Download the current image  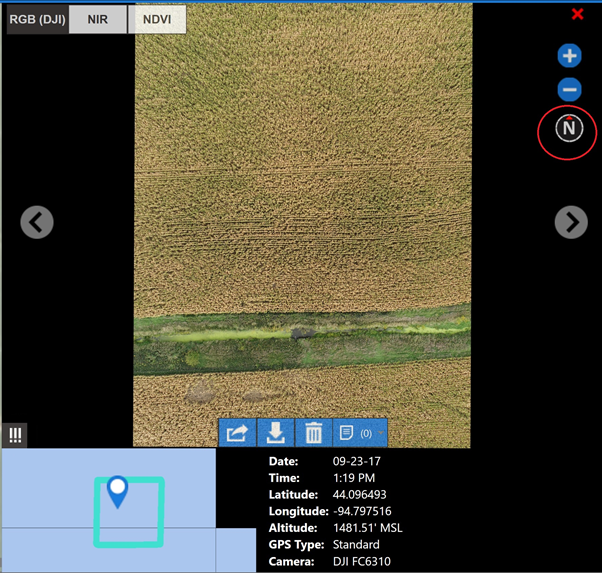tap(275, 433)
